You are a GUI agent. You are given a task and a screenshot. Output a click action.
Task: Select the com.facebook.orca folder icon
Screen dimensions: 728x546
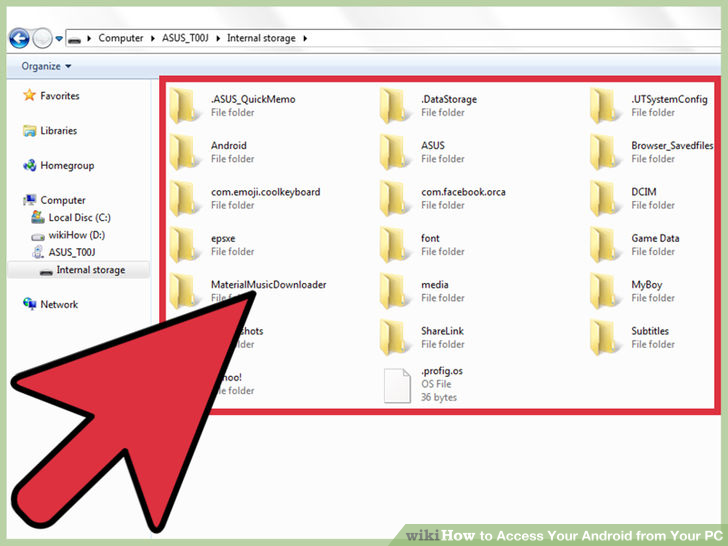(394, 199)
